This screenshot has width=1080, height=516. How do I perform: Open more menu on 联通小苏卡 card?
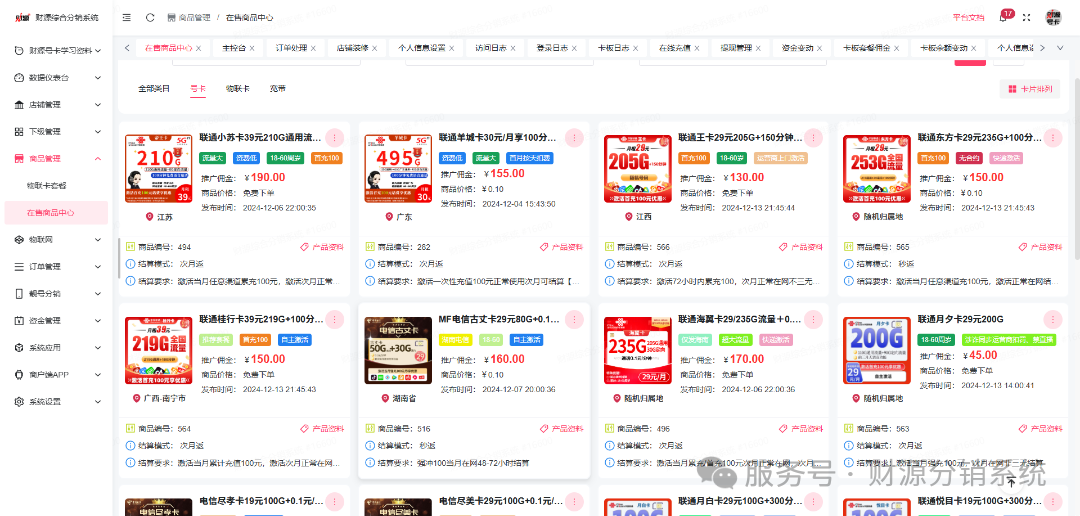point(334,137)
